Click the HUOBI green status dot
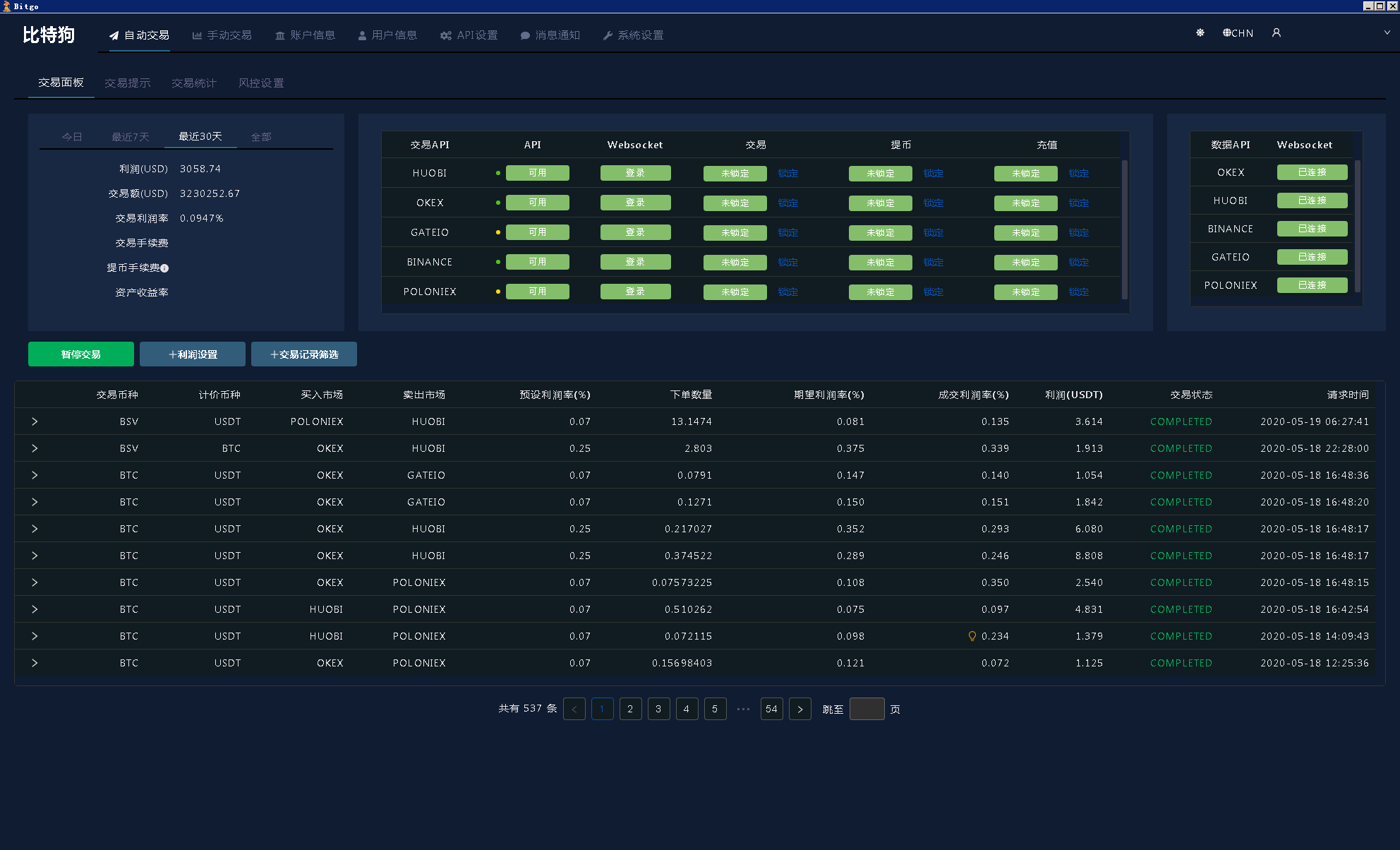Image resolution: width=1400 pixels, height=850 pixels. (498, 173)
